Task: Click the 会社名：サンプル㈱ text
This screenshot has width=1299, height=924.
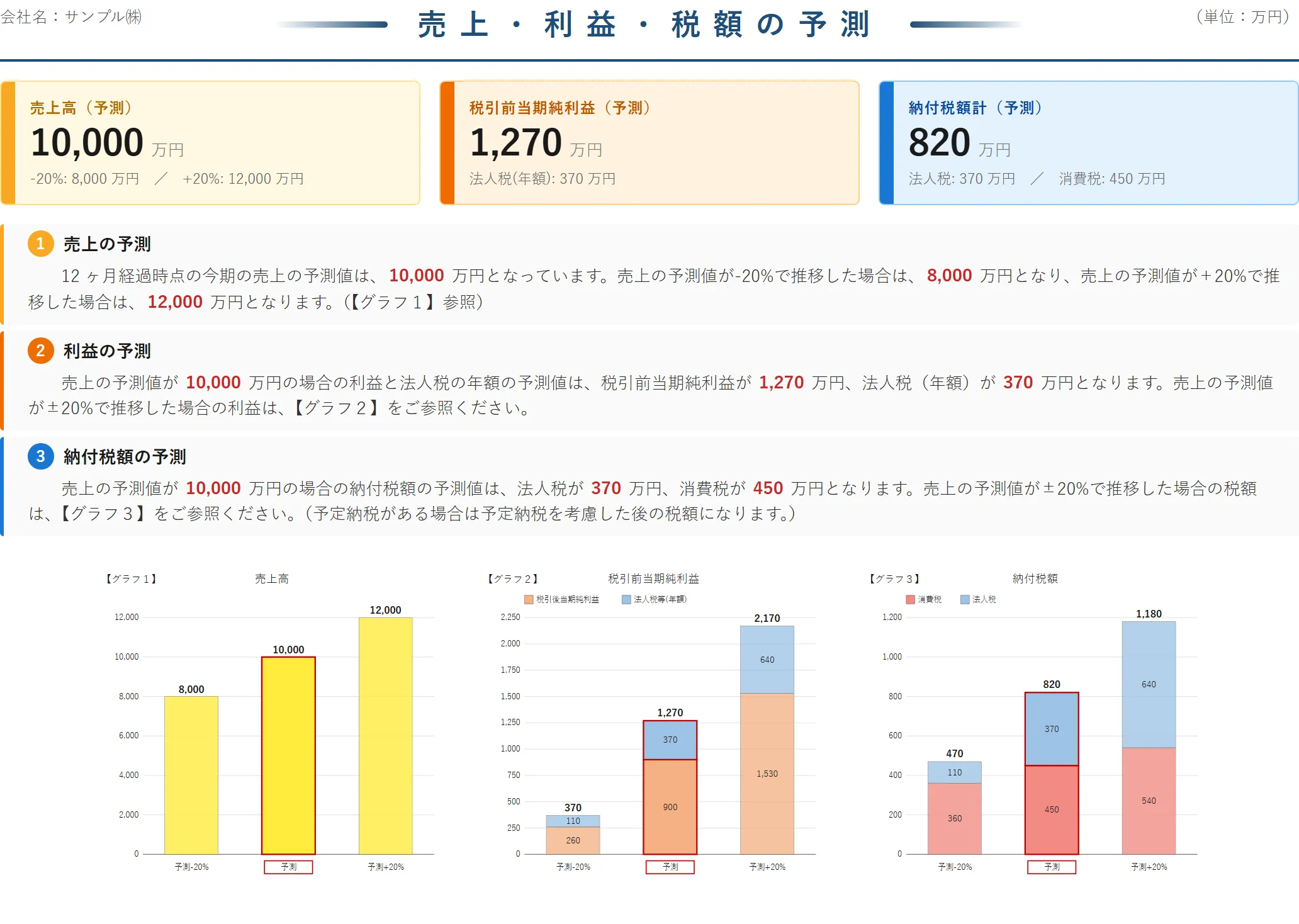Action: pos(71,17)
